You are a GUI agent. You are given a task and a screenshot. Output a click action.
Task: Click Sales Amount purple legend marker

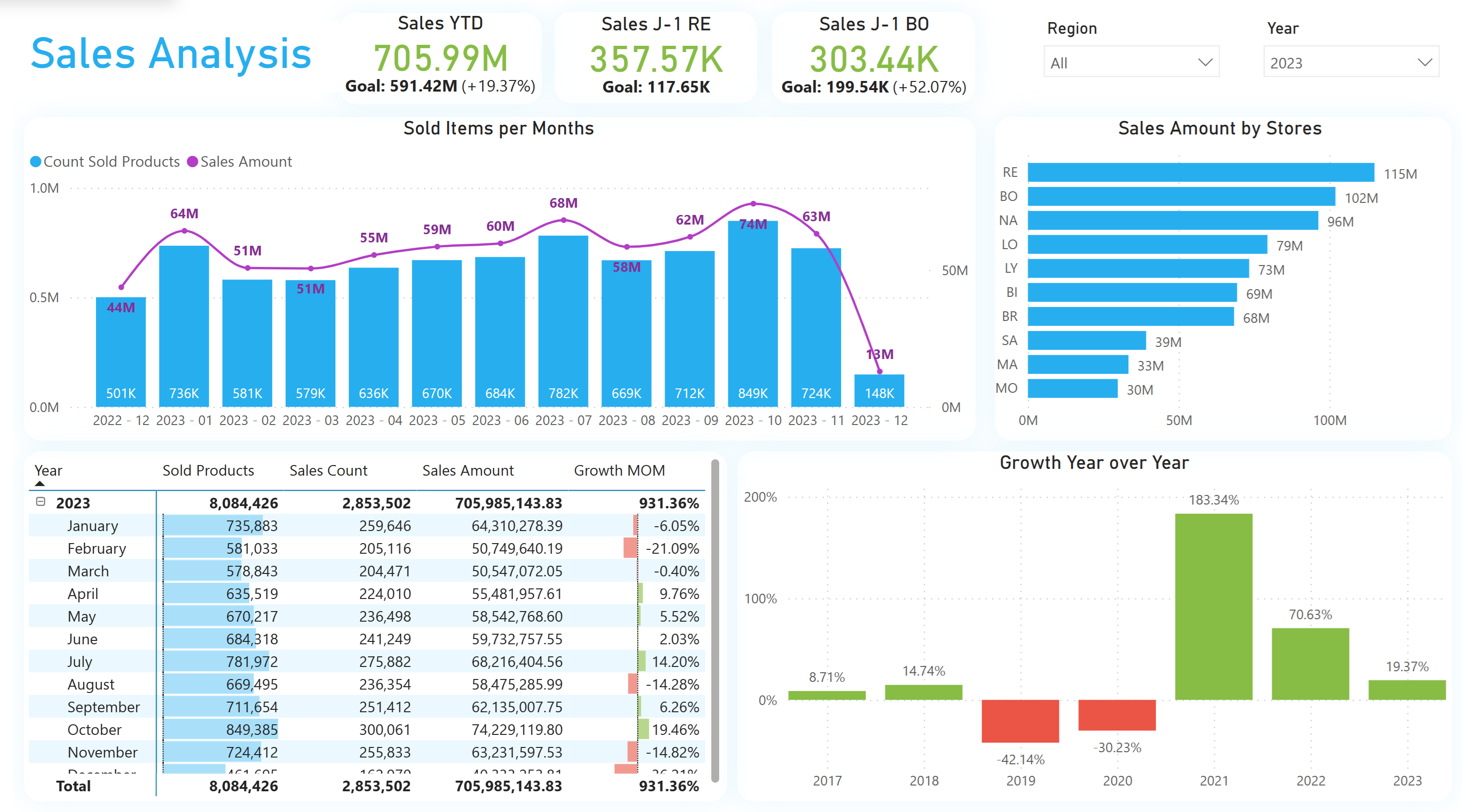[192, 162]
